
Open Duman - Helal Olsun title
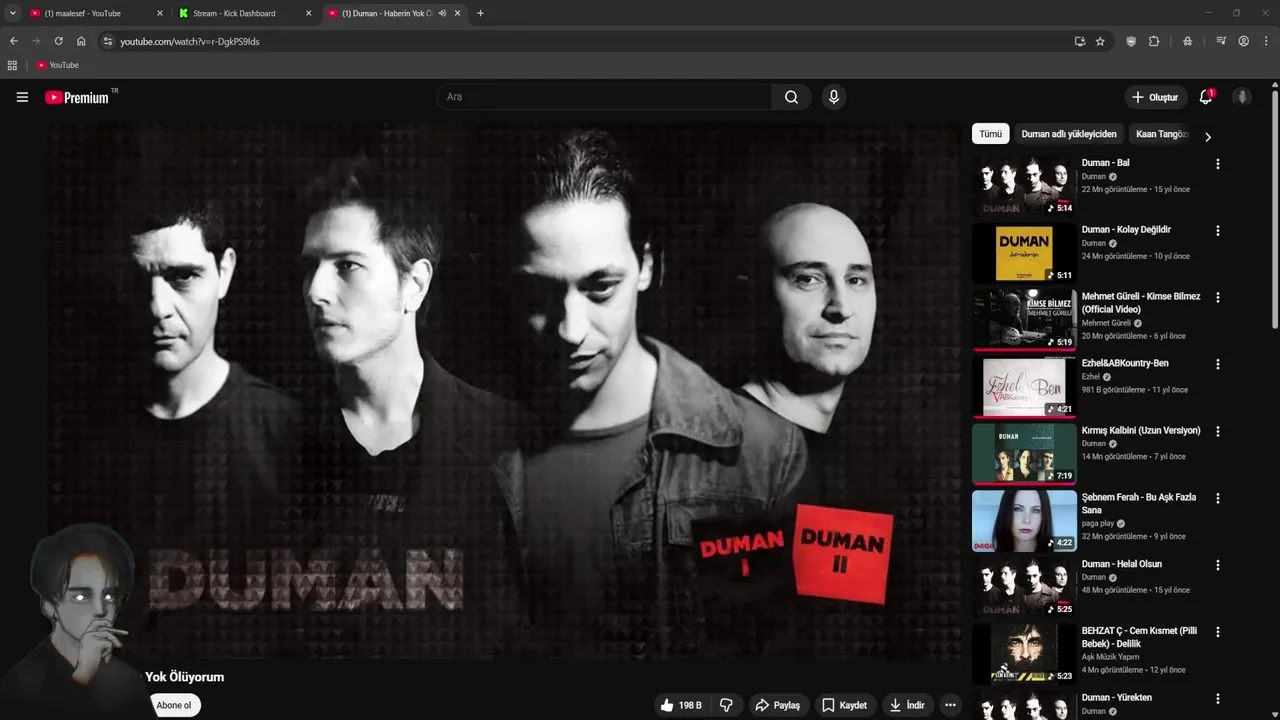point(1122,564)
